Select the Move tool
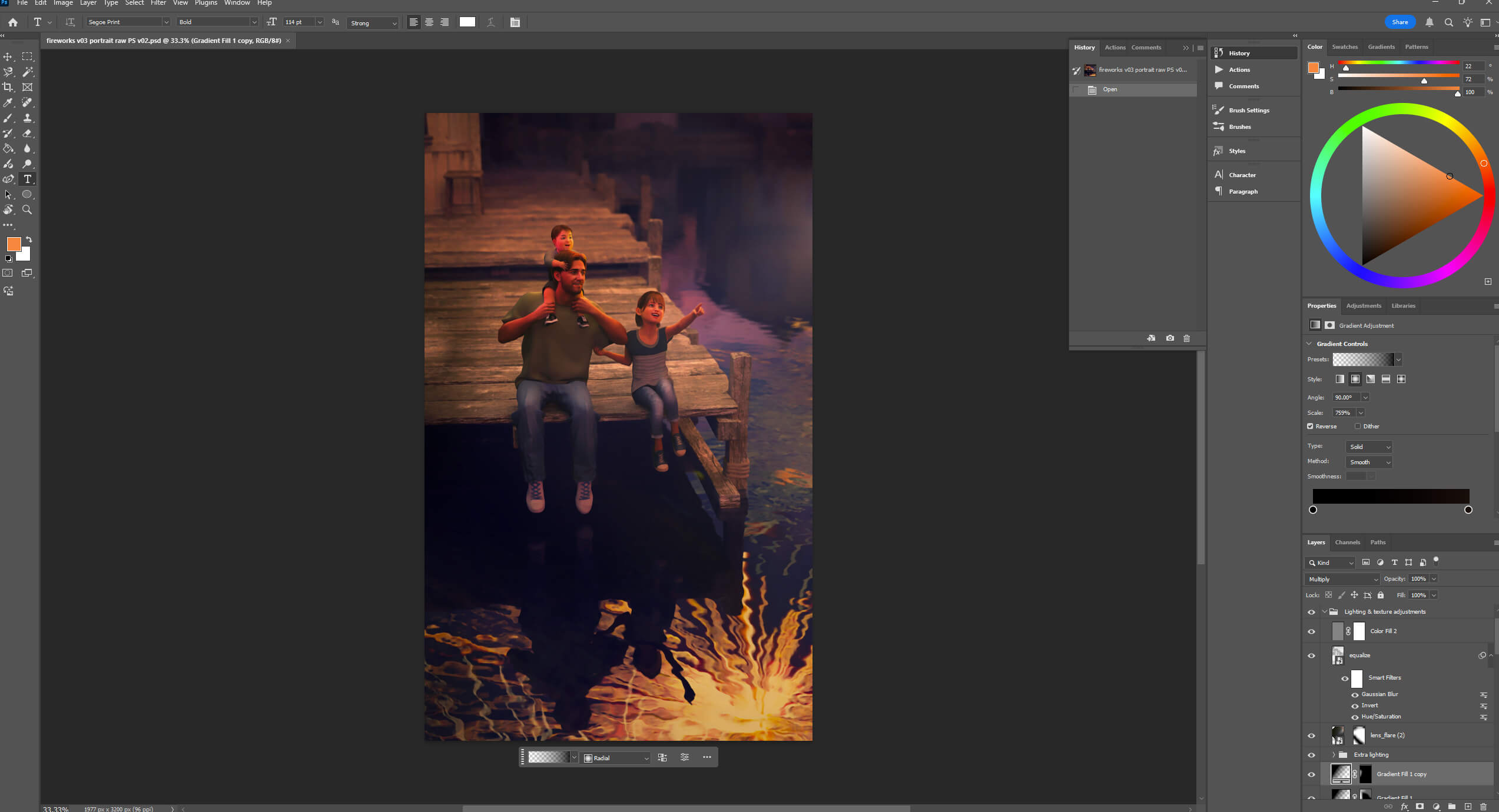The height and width of the screenshot is (812, 1499). 8,56
